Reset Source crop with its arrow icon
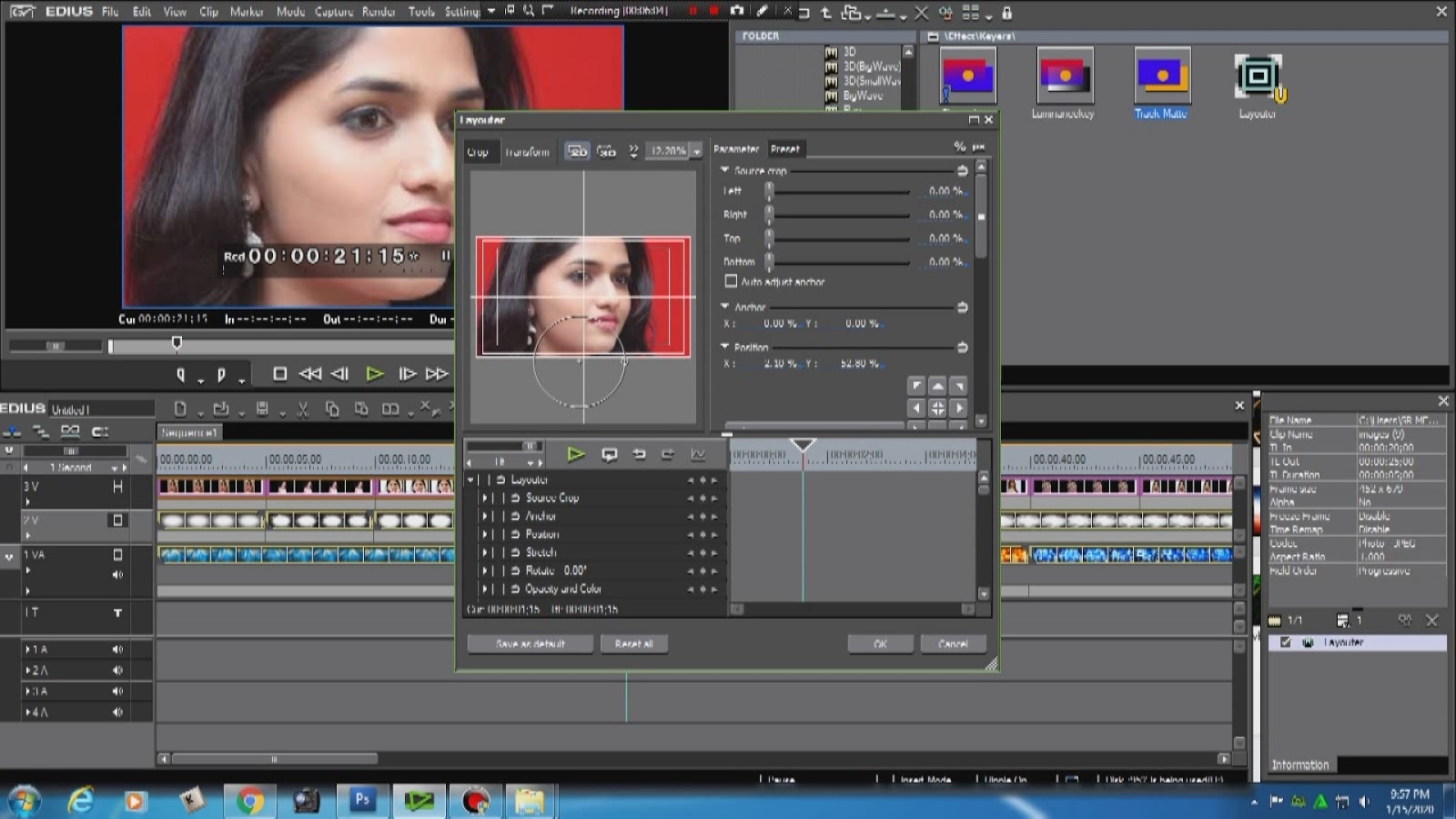Viewport: 1456px width, 819px height. pyautogui.click(x=962, y=170)
